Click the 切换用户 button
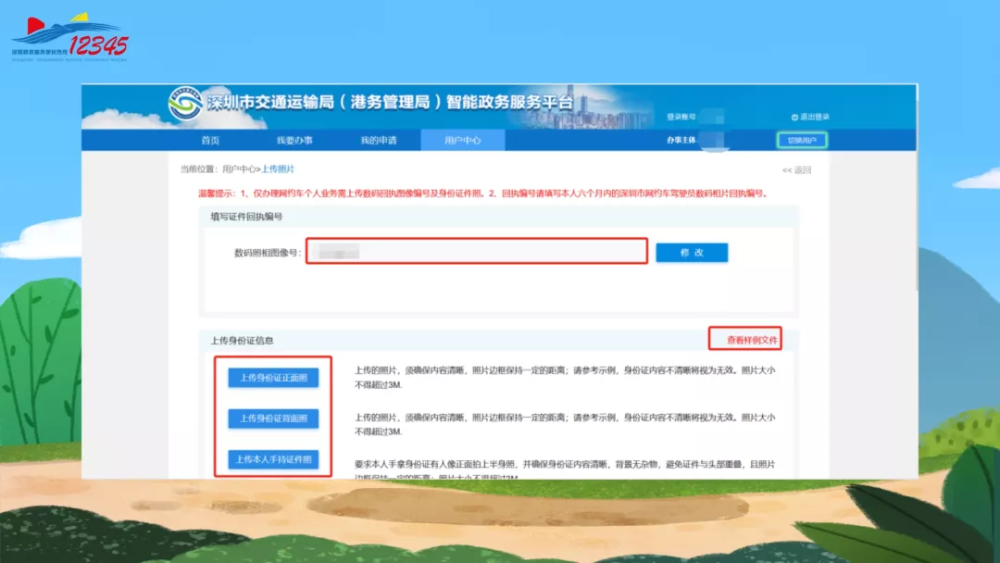The height and width of the screenshot is (563, 1000). [802, 140]
